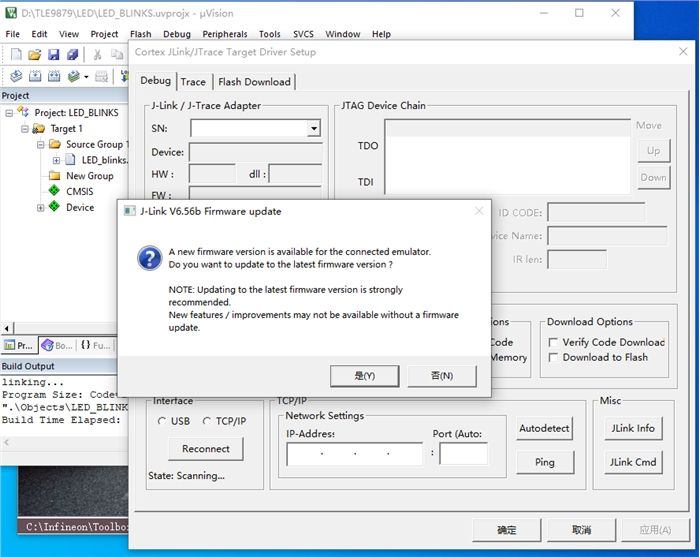Click the Open file folder icon
Screen dimensions: 700x557
[x=34, y=54]
